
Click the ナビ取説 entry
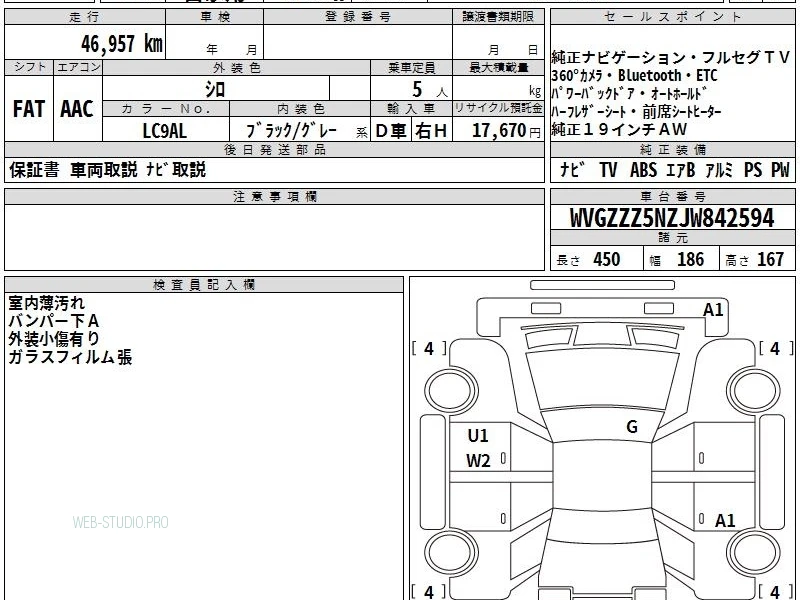(176, 170)
